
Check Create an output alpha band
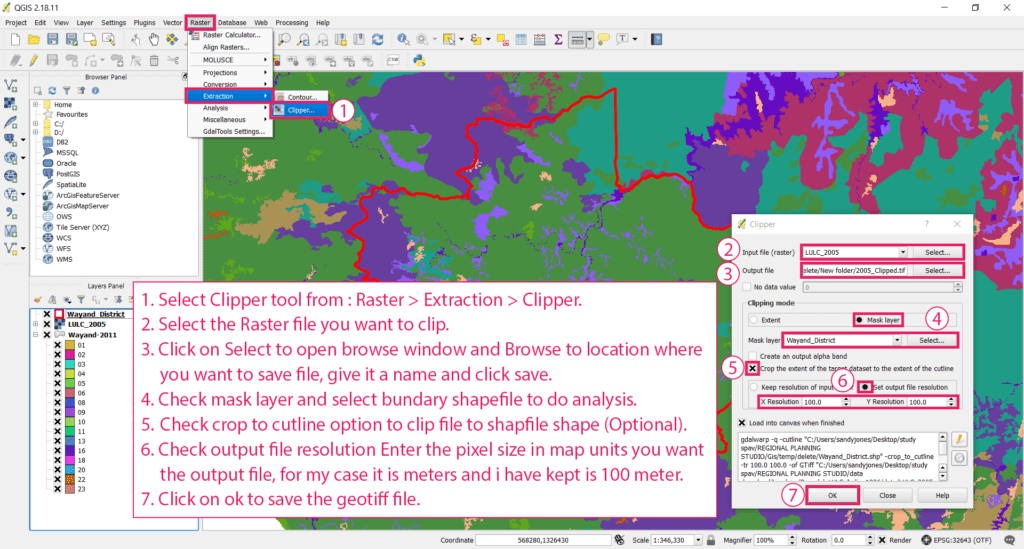[x=753, y=356]
